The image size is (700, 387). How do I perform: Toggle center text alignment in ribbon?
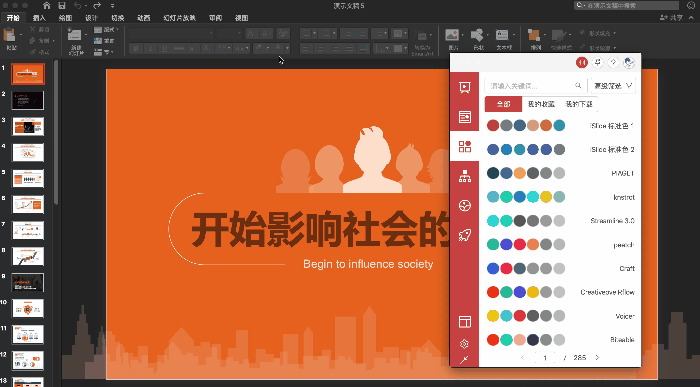pos(320,48)
